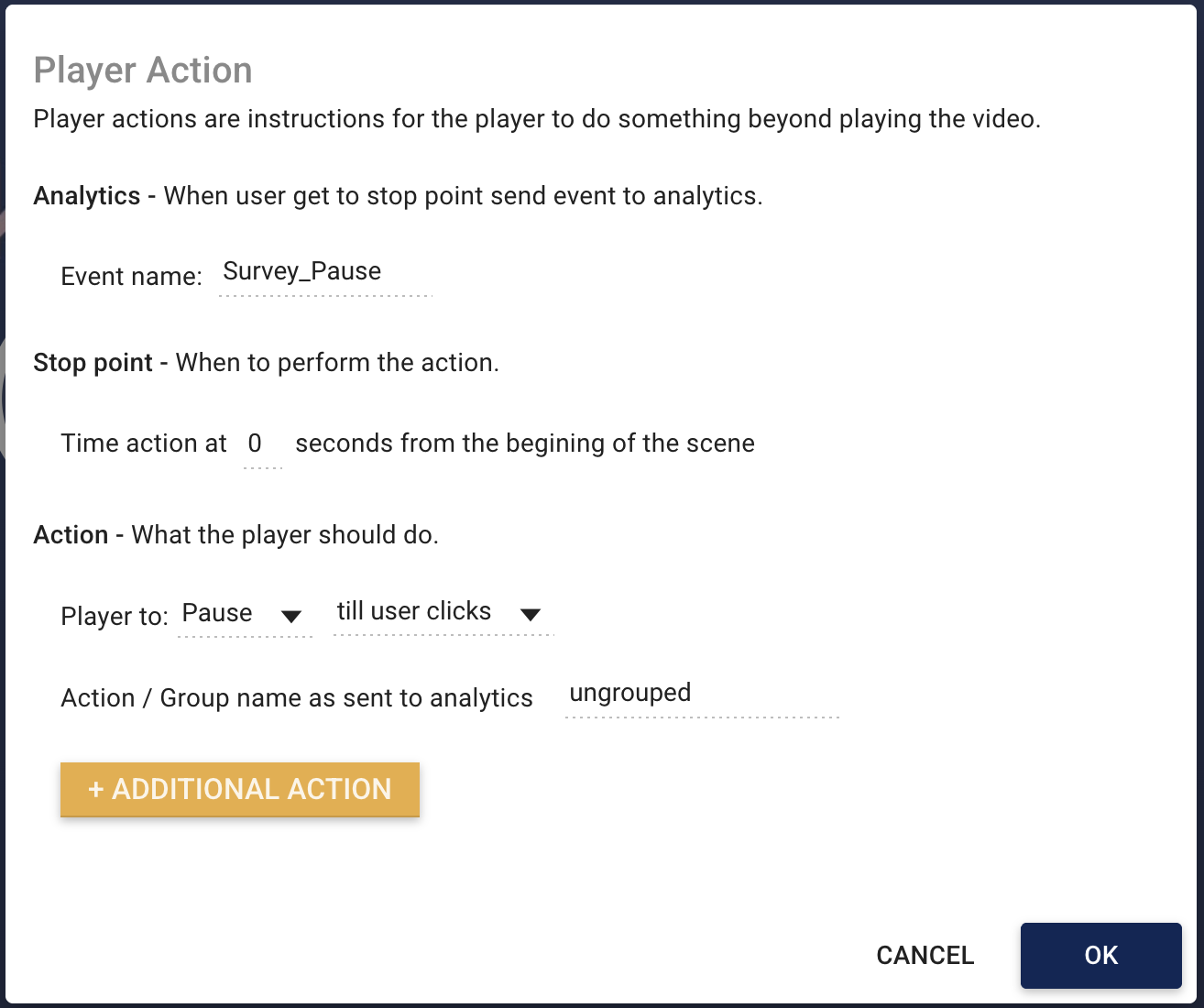Click the 'Time action at' label
Image resolution: width=1204 pixels, height=1008 pixels.
144,444
